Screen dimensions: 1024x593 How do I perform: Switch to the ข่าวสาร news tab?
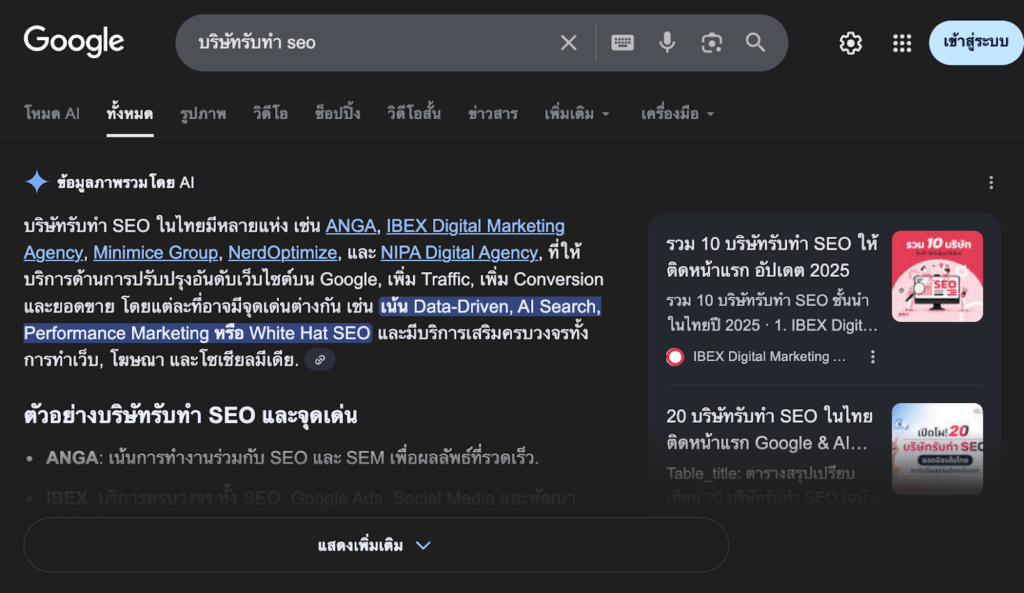pos(492,114)
